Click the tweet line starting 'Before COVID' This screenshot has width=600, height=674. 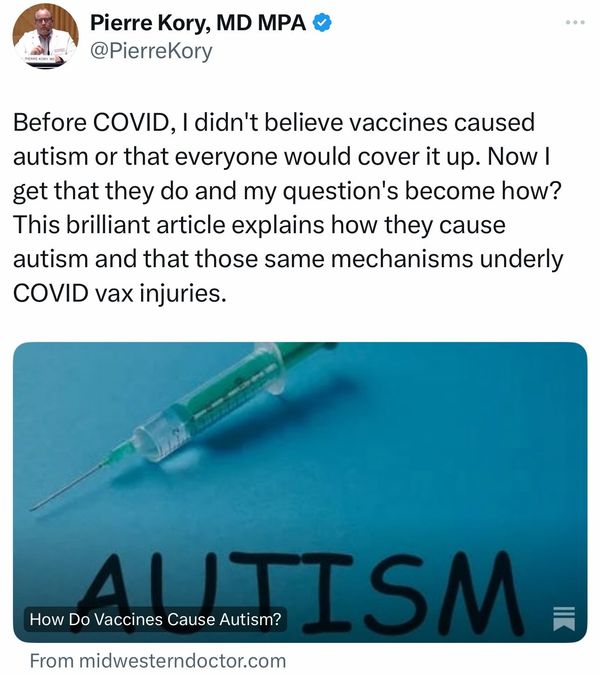pos(274,123)
